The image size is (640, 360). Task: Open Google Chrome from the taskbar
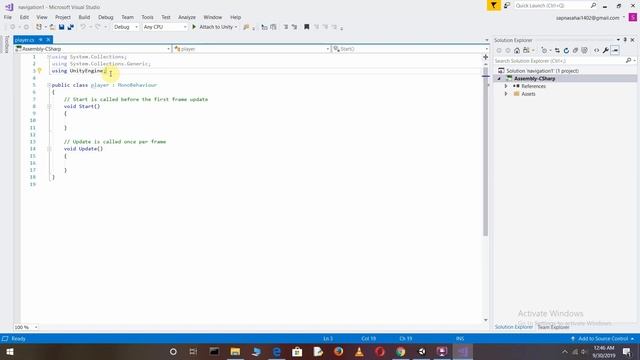pyautogui.click(x=401, y=351)
